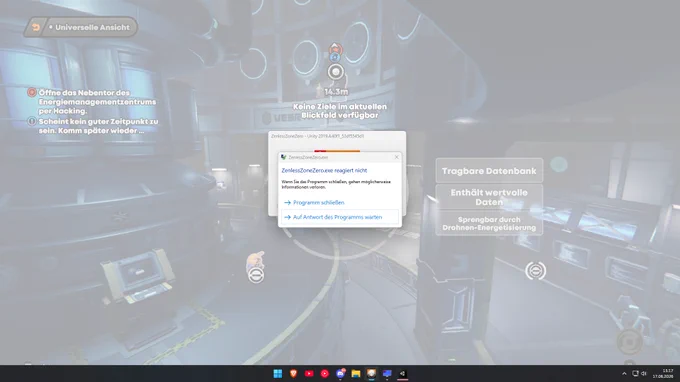Switch to the Zenless Zone Zero taskbar icon

pyautogui.click(x=372, y=373)
